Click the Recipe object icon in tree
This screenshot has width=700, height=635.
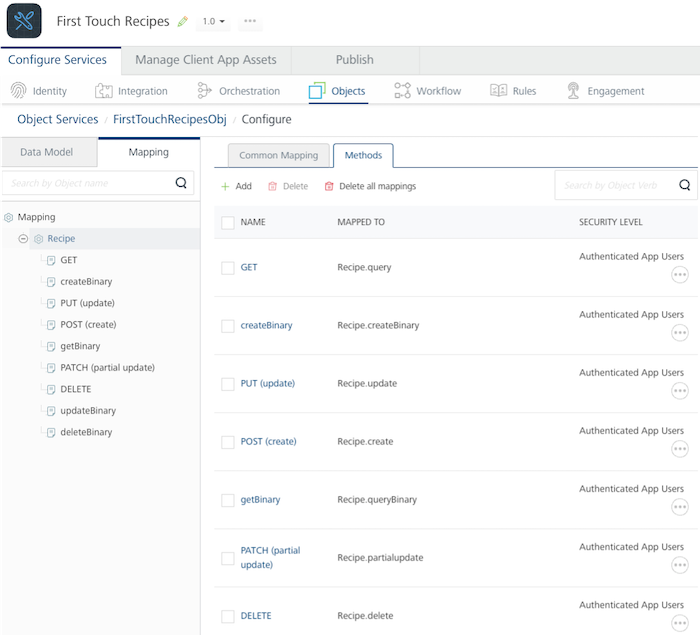(x=39, y=239)
